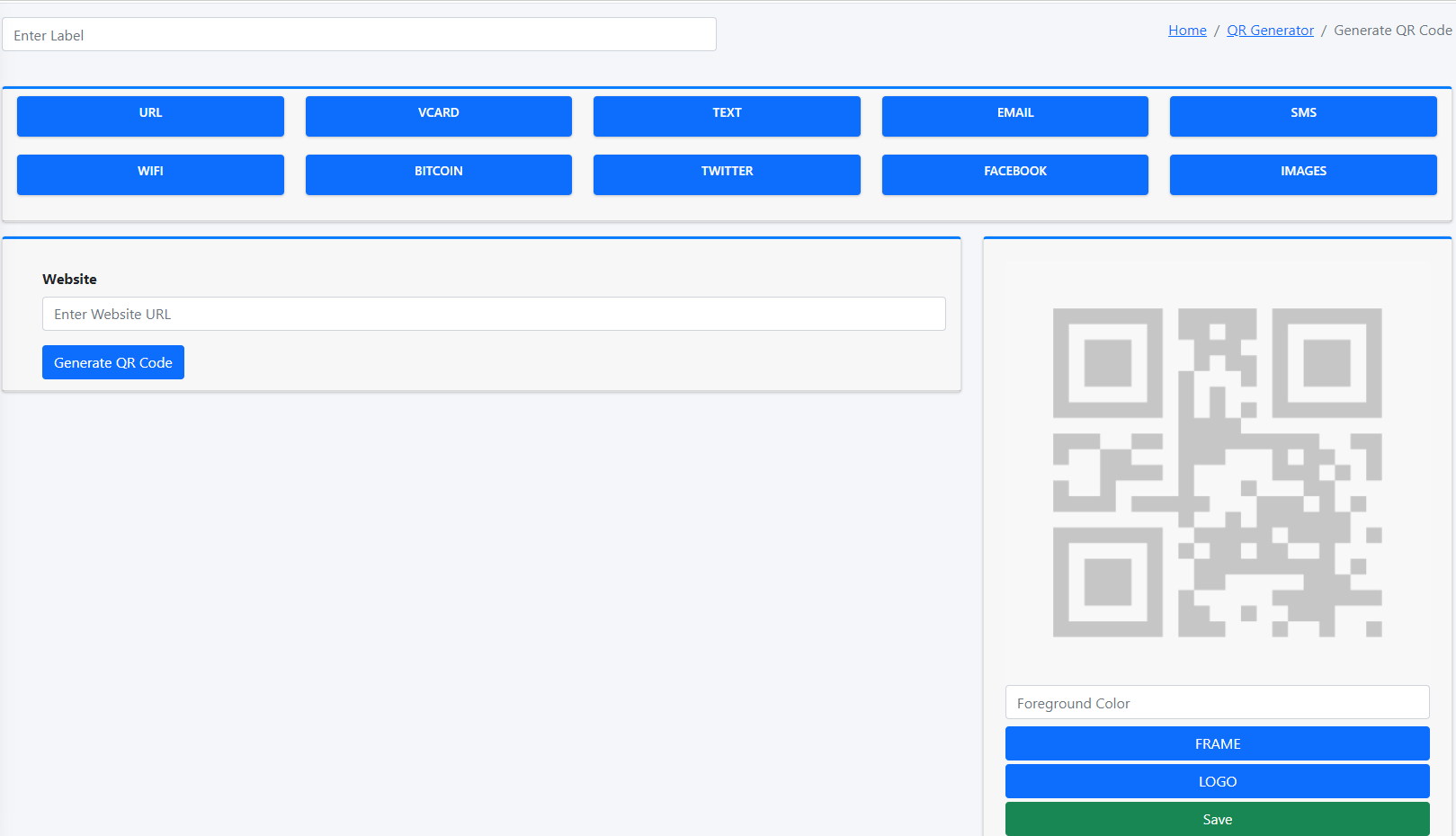Focus the Enter Website URL field
Image resolution: width=1456 pixels, height=836 pixels.
(494, 314)
